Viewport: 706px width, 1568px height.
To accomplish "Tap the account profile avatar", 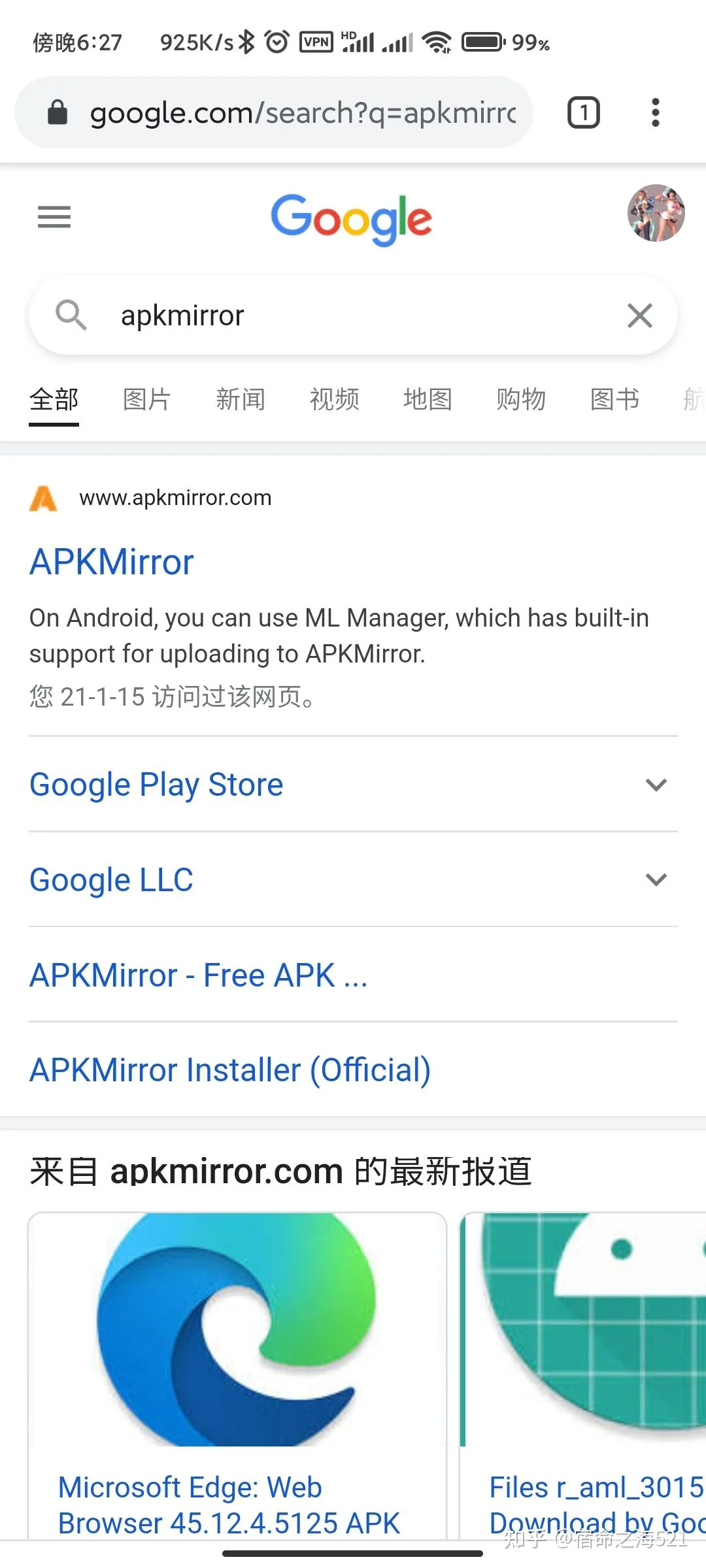I will (656, 213).
